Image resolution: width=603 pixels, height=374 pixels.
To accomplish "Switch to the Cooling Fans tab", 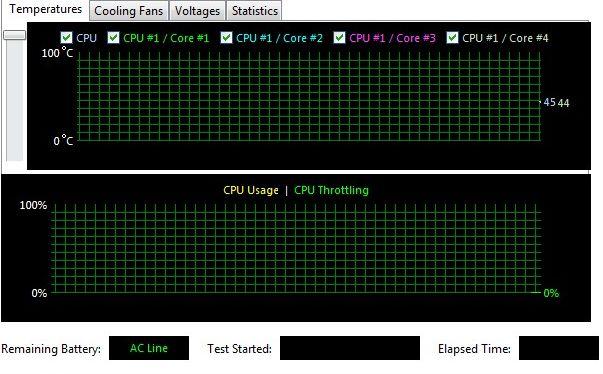I will [x=129, y=11].
